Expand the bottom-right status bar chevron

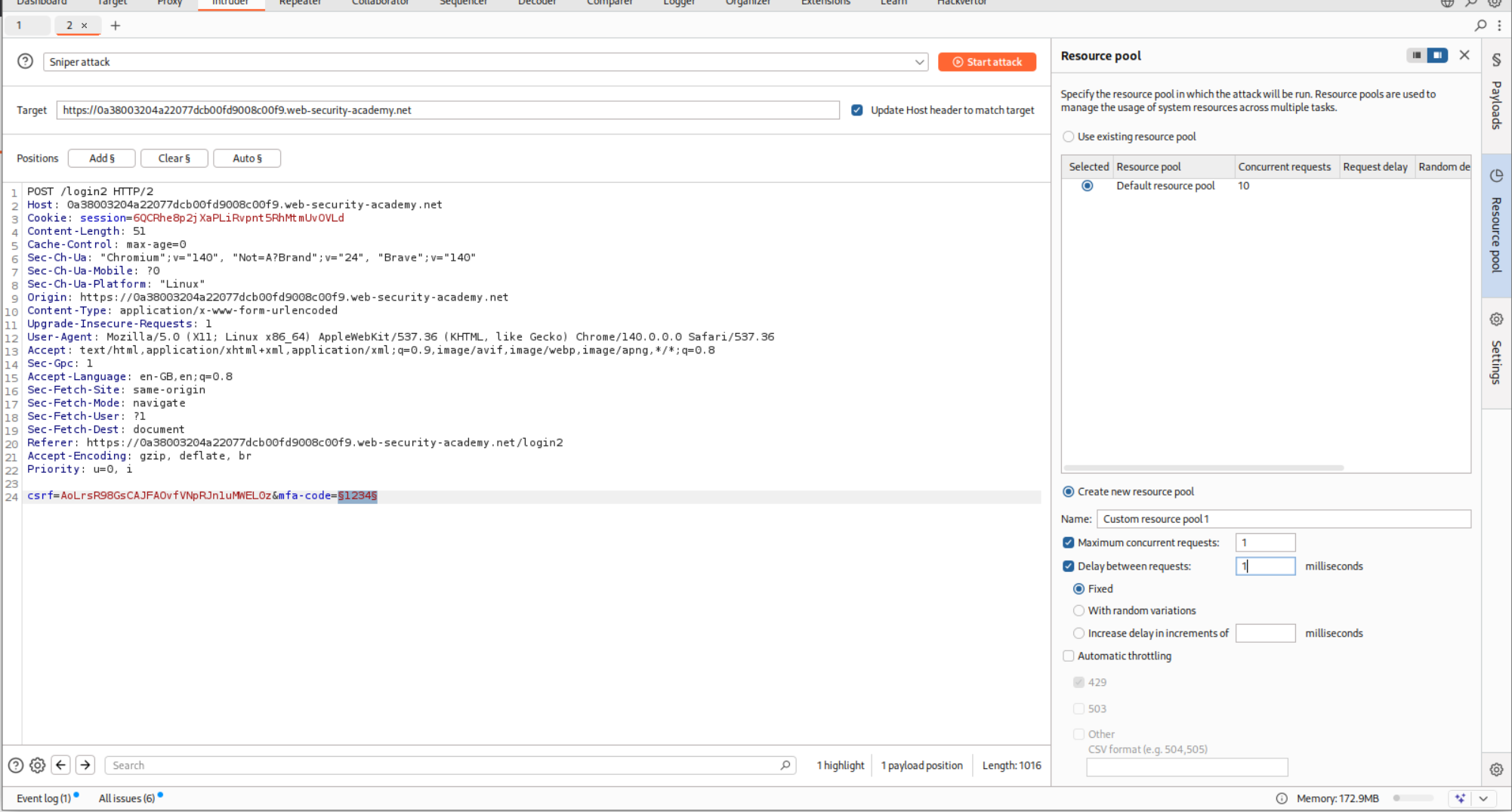pos(1483,798)
